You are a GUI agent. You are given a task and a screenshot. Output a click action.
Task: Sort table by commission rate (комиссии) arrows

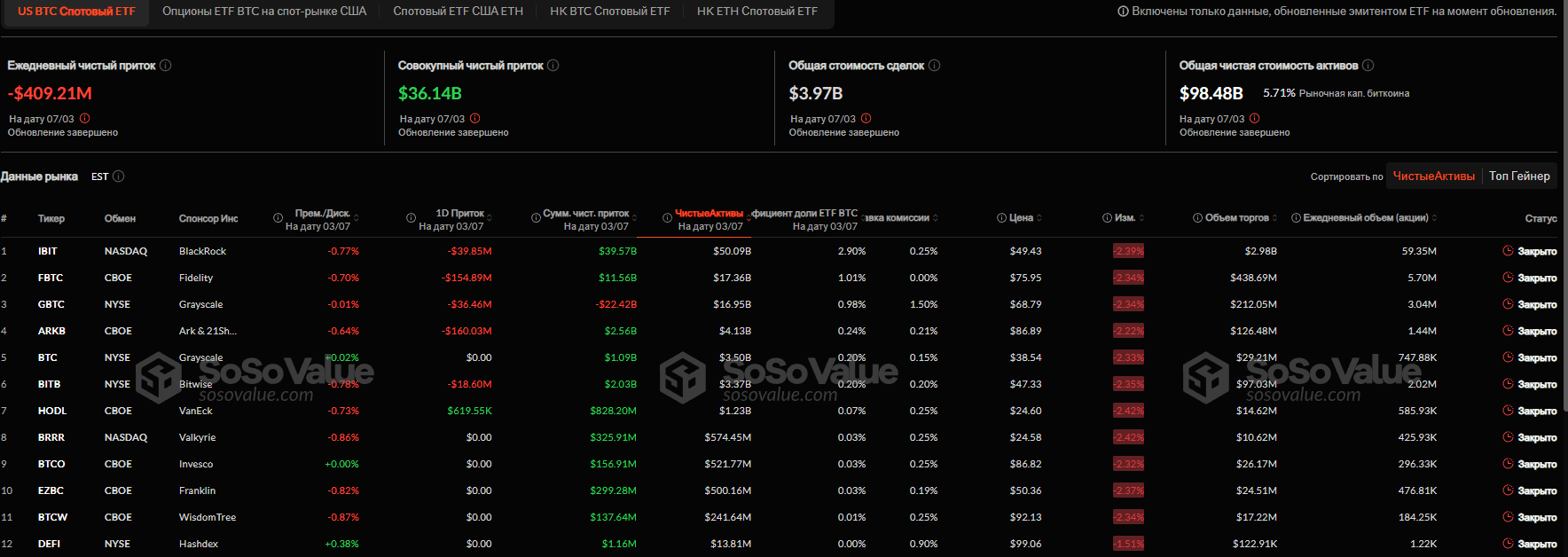click(936, 218)
